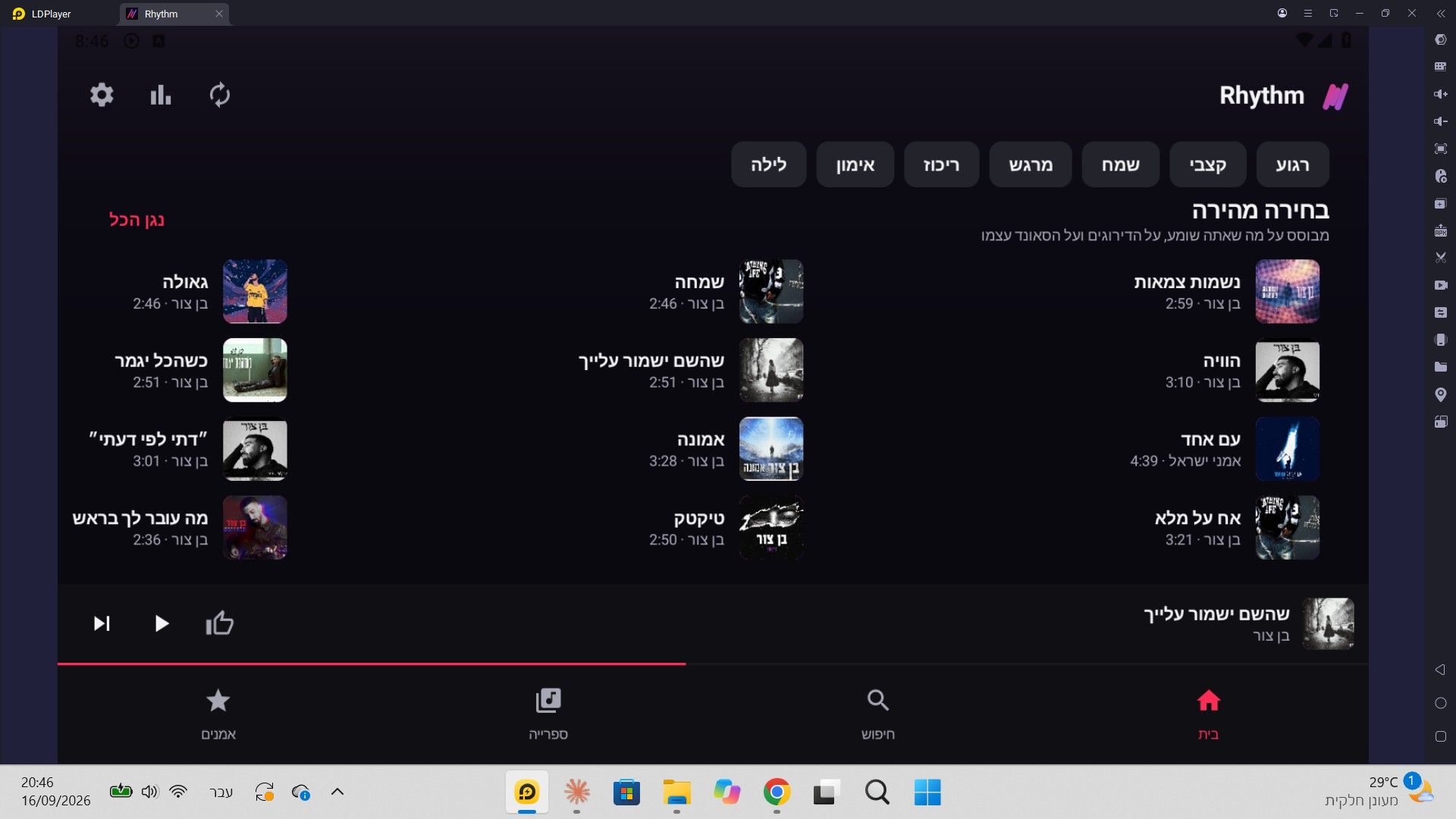Switch the עבר keyboard language indicator
1456x819 pixels.
point(221,792)
